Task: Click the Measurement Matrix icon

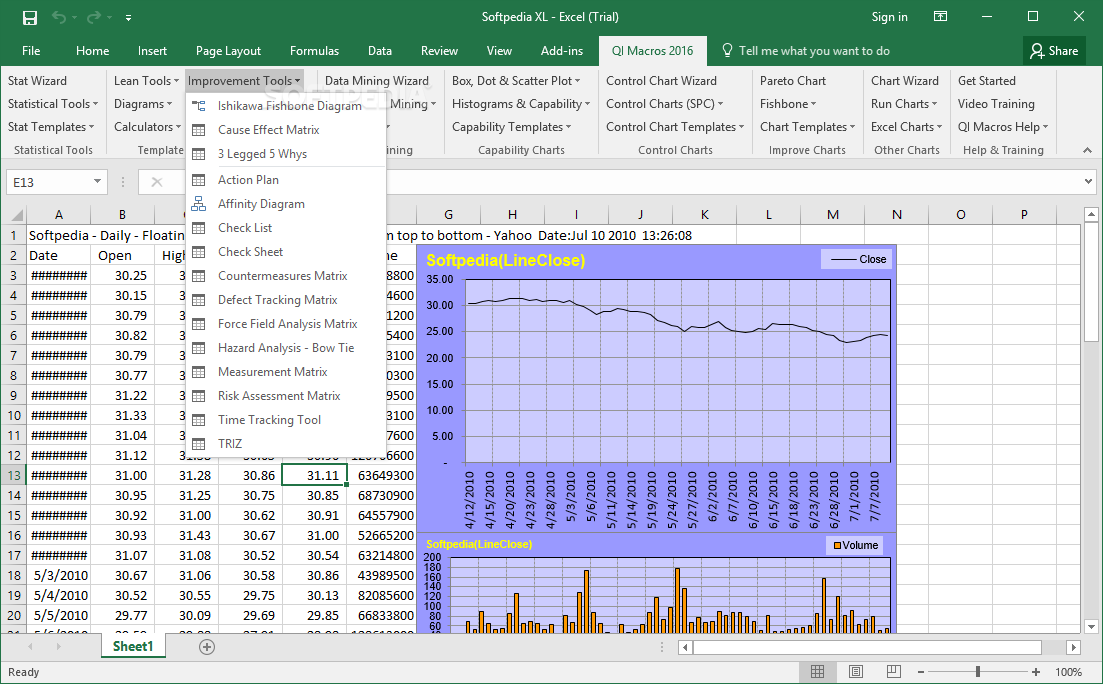Action: 199,372
